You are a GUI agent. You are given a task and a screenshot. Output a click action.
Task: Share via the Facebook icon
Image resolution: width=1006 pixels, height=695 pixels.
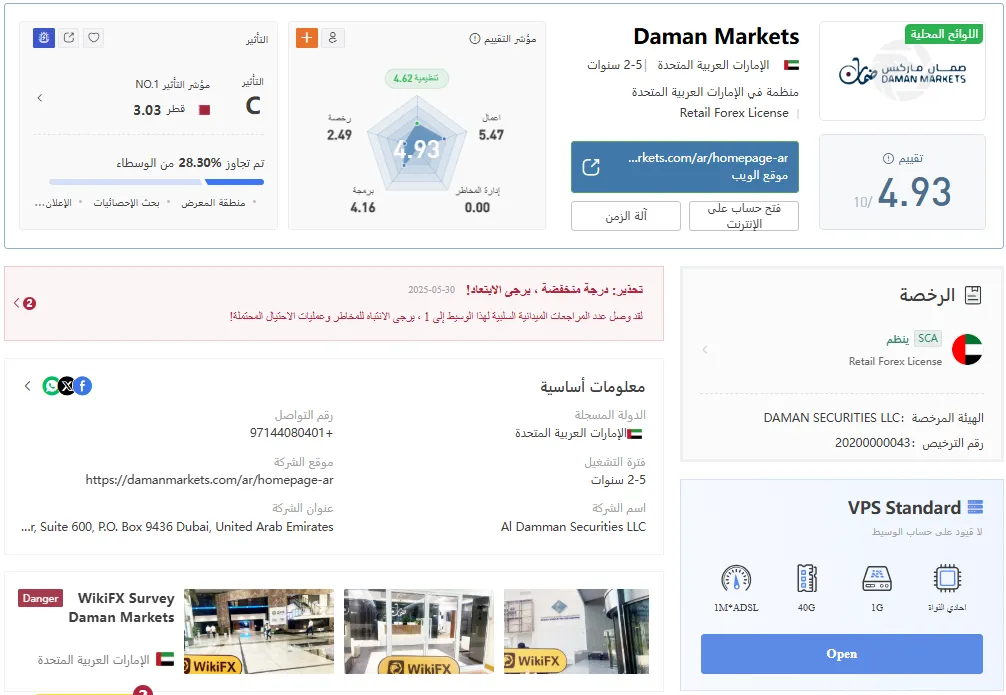[83, 386]
